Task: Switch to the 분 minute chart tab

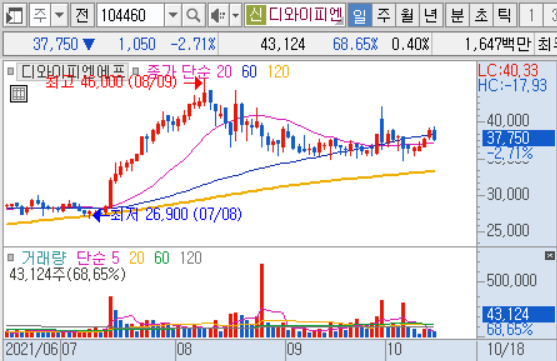Action: [x=457, y=15]
